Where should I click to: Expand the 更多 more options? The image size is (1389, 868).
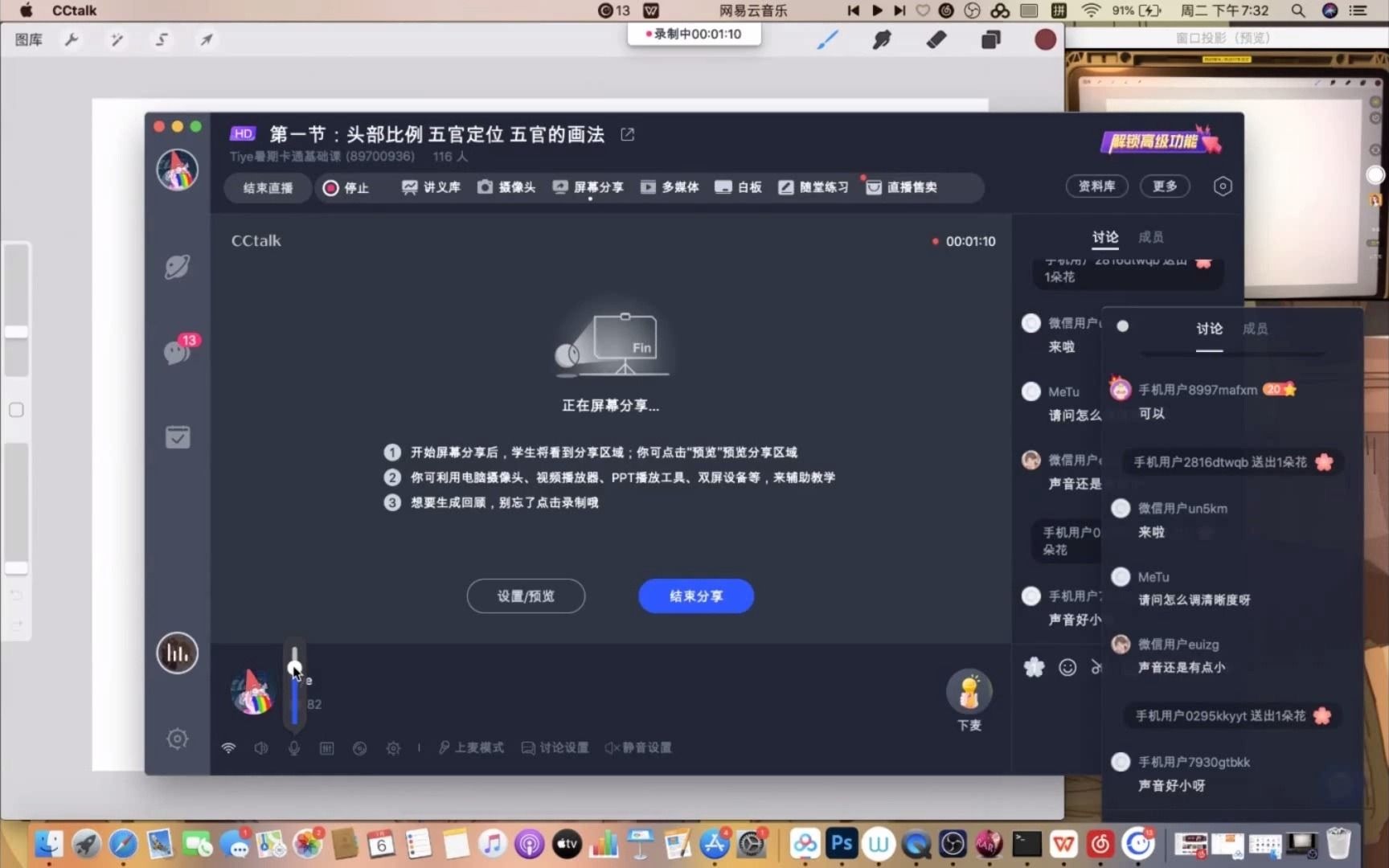pos(1165,186)
